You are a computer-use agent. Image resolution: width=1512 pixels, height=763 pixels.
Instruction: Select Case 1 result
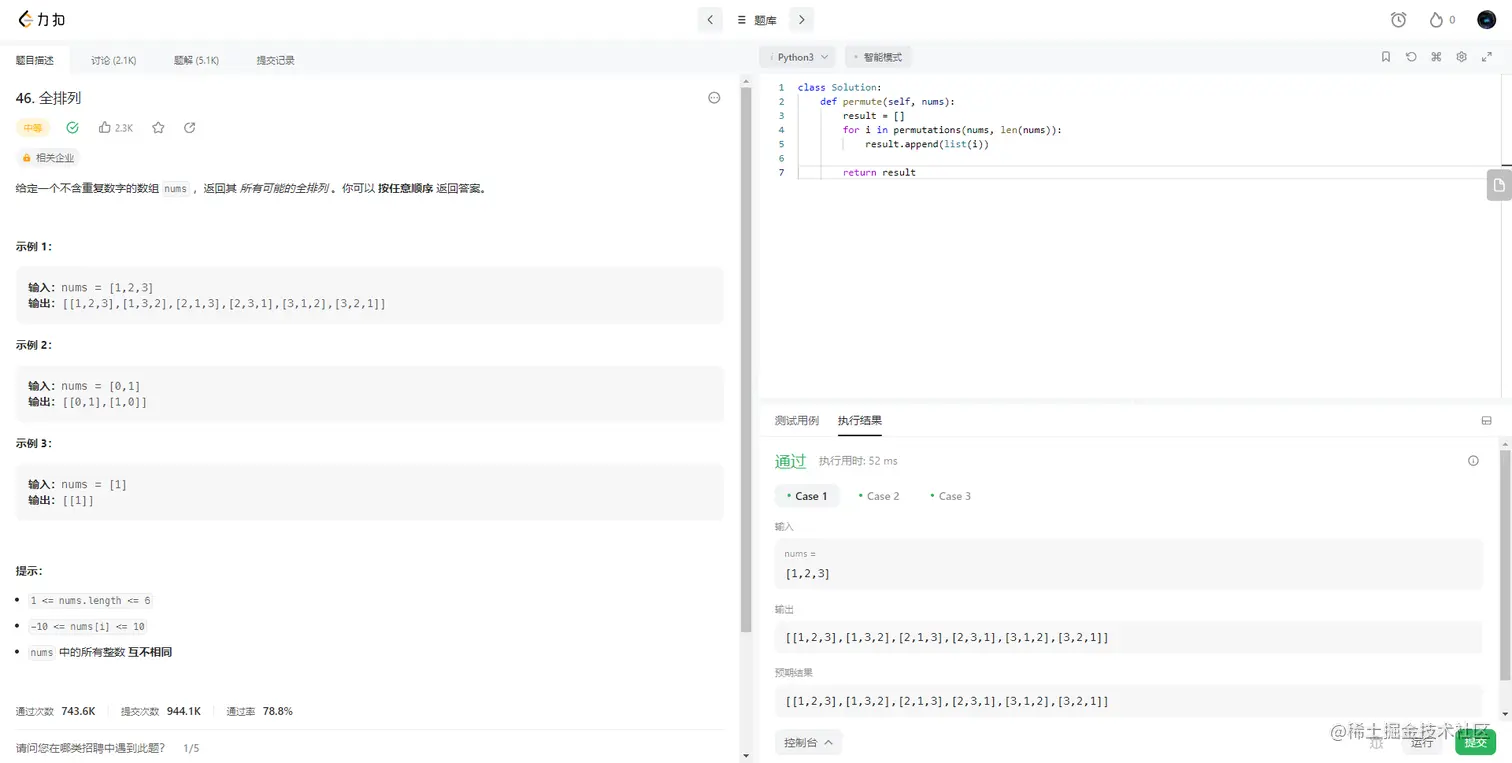[x=807, y=496]
